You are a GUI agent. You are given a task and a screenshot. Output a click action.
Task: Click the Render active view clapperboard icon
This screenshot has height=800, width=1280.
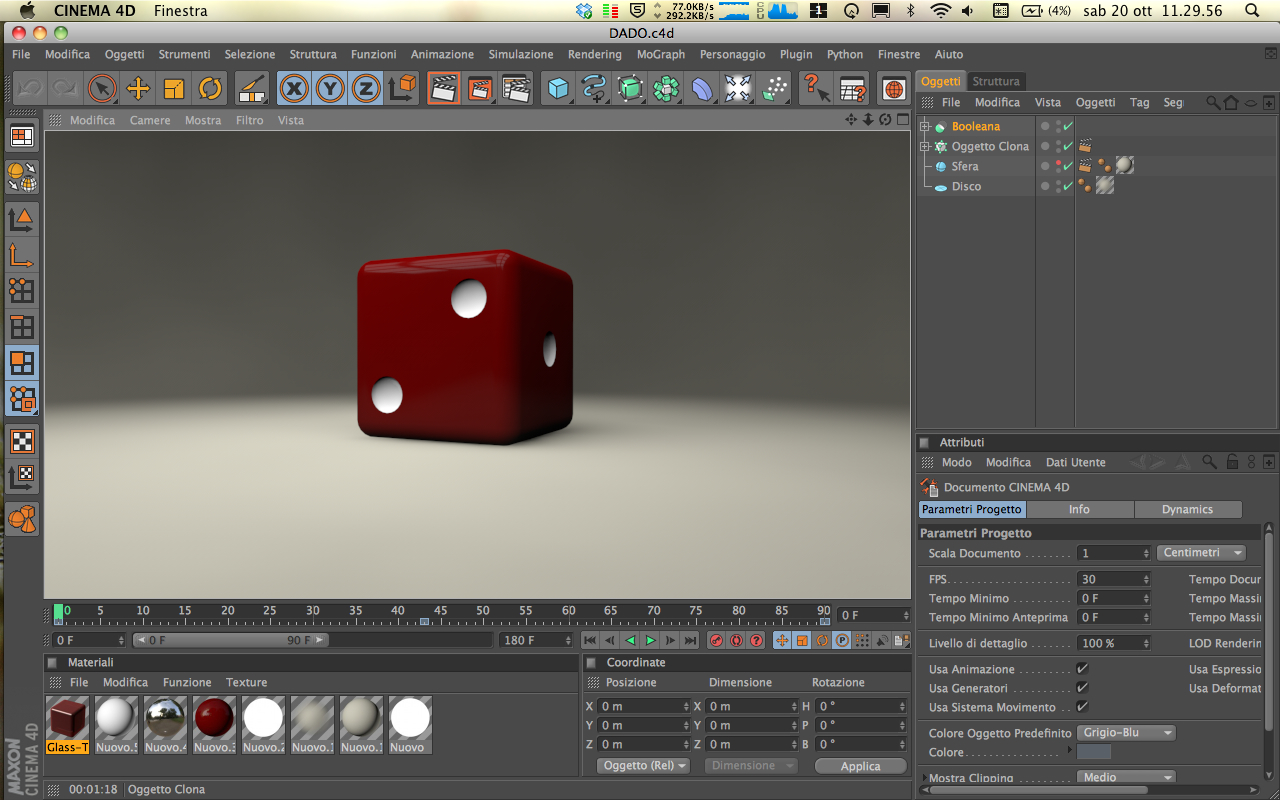443,89
